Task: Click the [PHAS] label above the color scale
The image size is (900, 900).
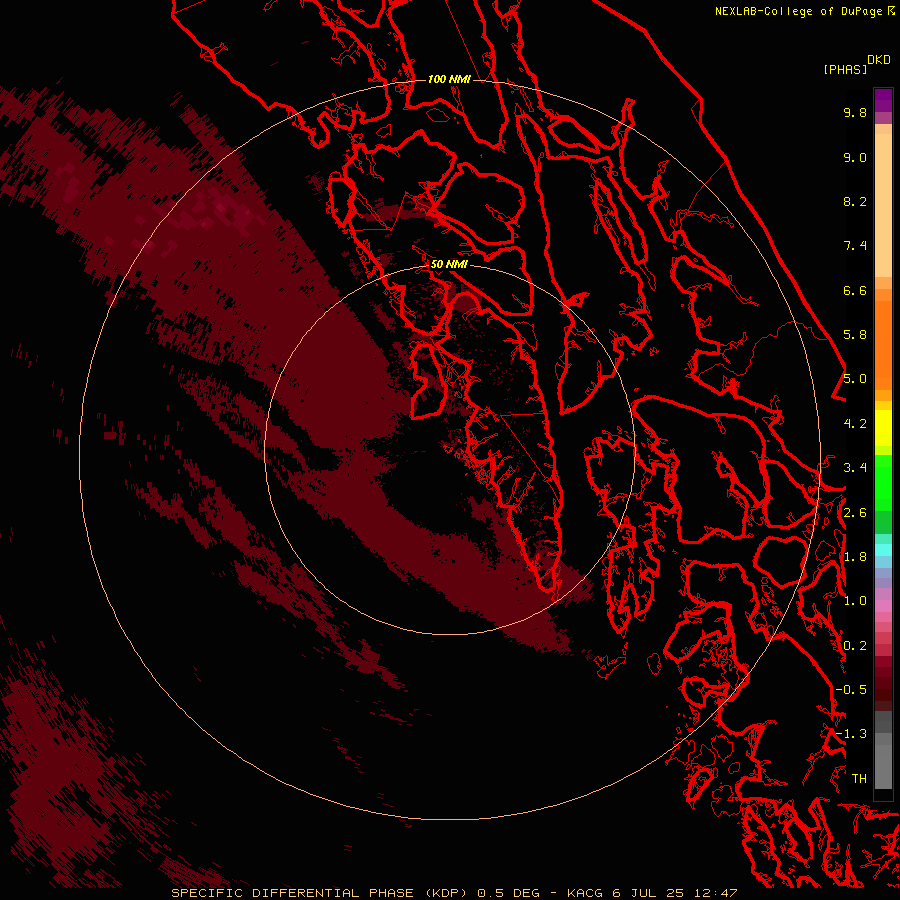Action: coord(845,69)
